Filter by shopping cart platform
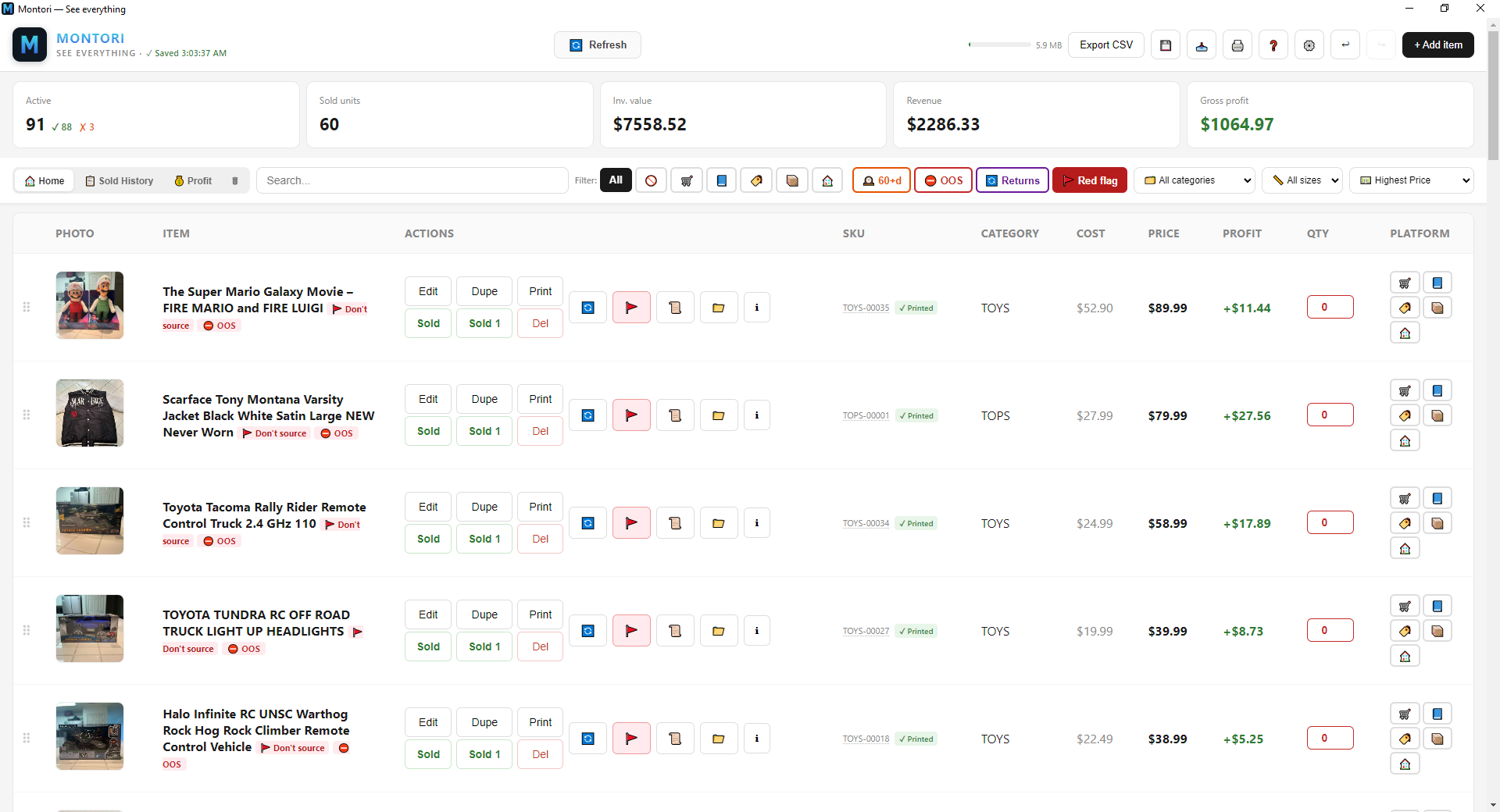 coord(687,180)
